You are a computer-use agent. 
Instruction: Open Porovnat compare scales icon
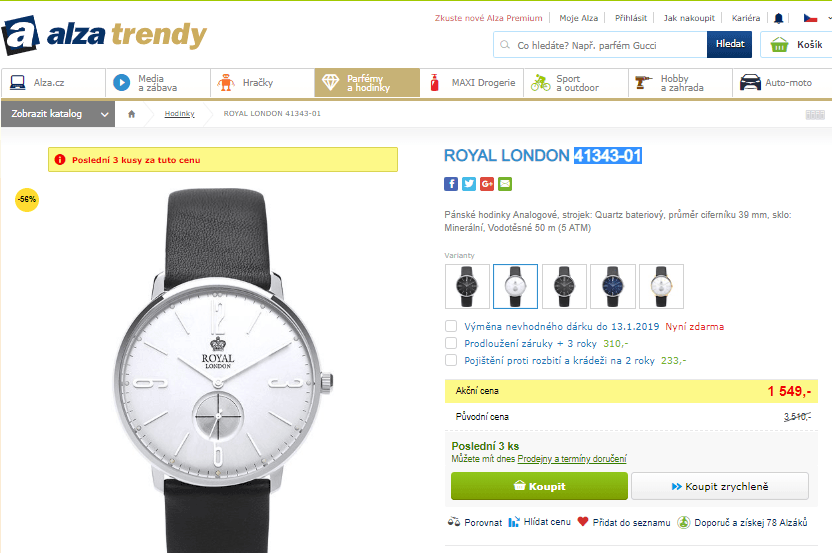pyautogui.click(x=454, y=522)
